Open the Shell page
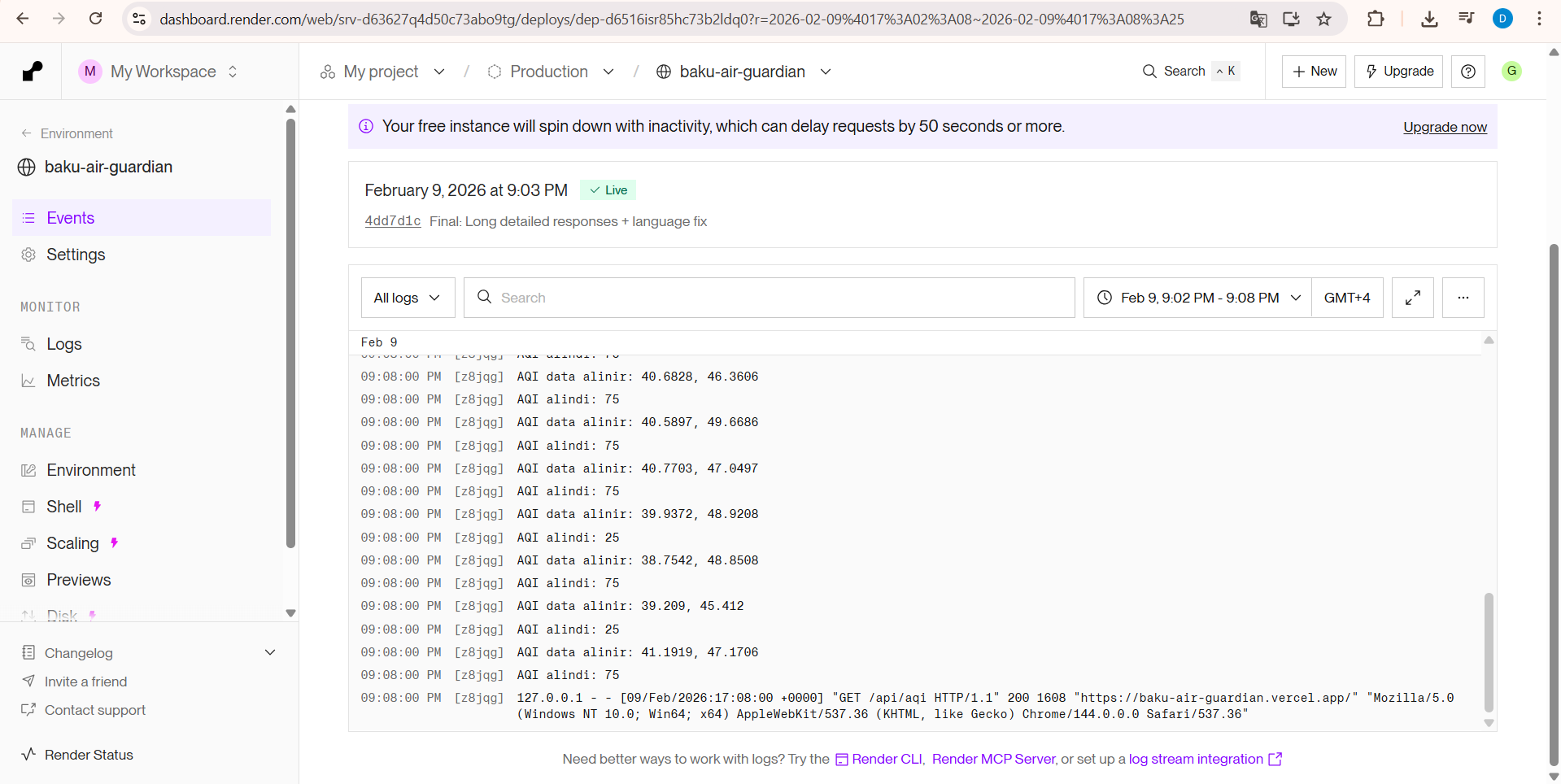The width and height of the screenshot is (1561, 784). (142, 507)
